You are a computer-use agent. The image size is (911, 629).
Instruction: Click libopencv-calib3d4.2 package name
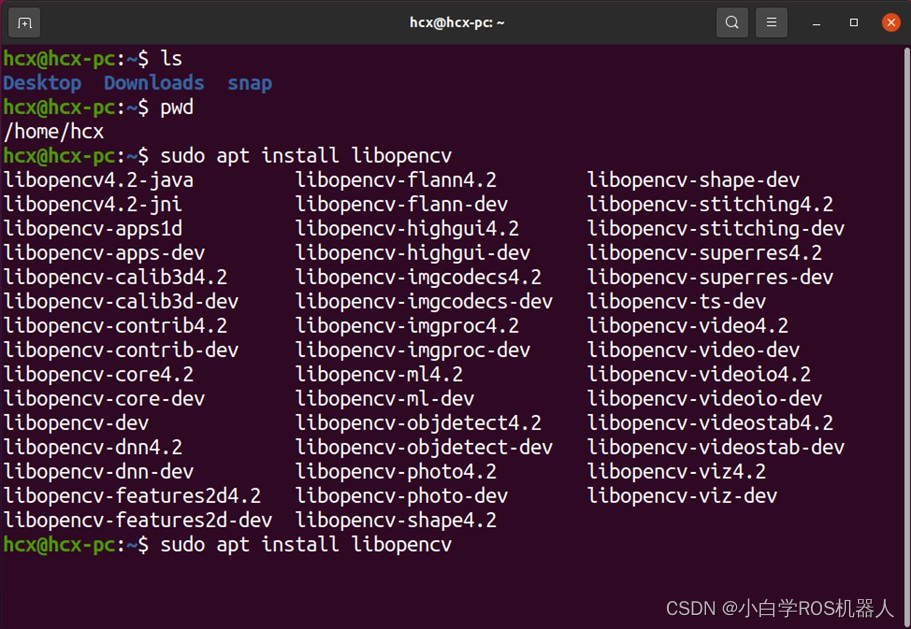(115, 278)
